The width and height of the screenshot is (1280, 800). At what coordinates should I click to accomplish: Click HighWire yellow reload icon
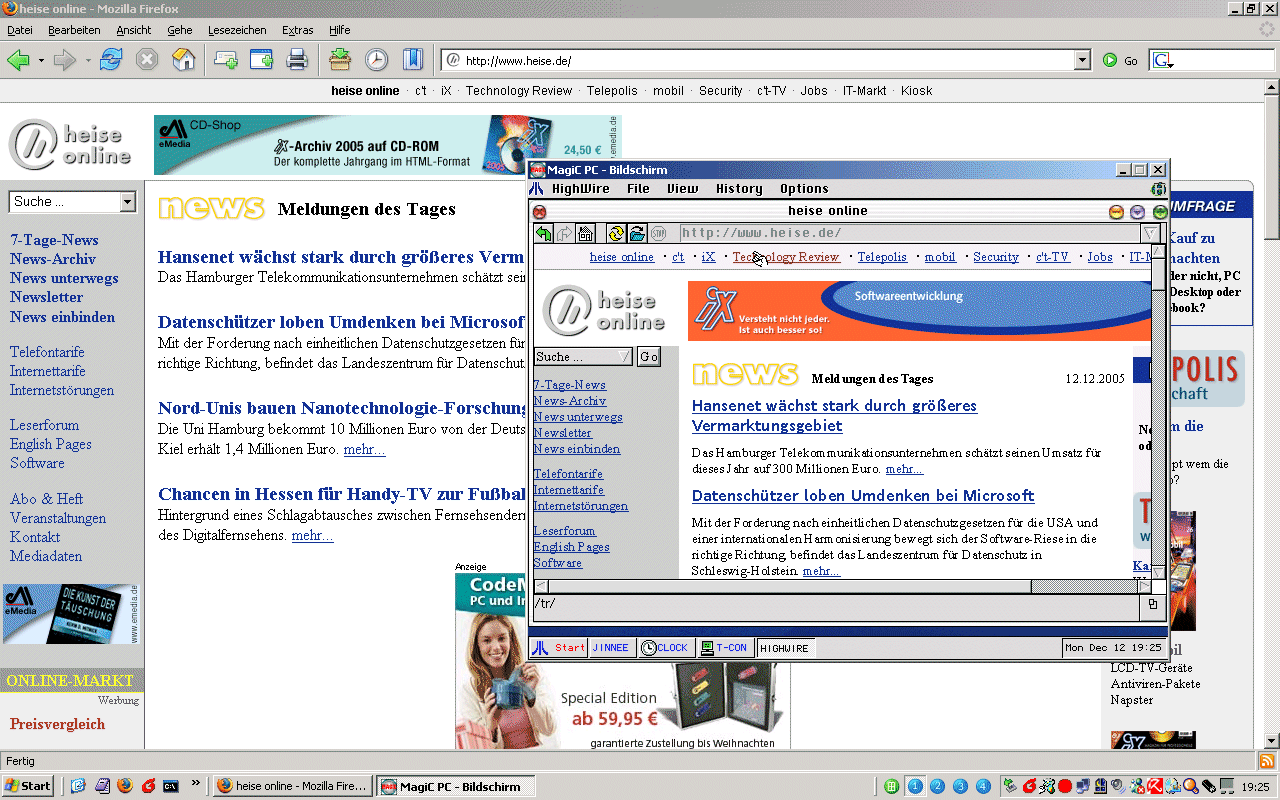616,233
